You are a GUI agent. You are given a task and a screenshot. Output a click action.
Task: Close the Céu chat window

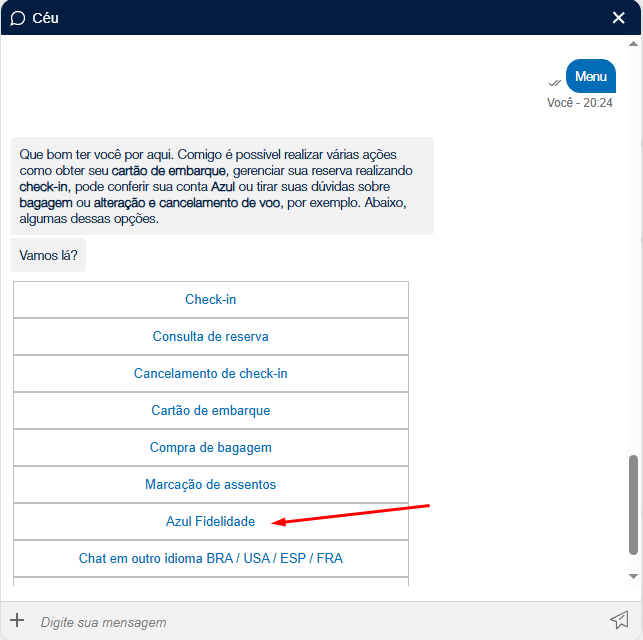click(618, 18)
